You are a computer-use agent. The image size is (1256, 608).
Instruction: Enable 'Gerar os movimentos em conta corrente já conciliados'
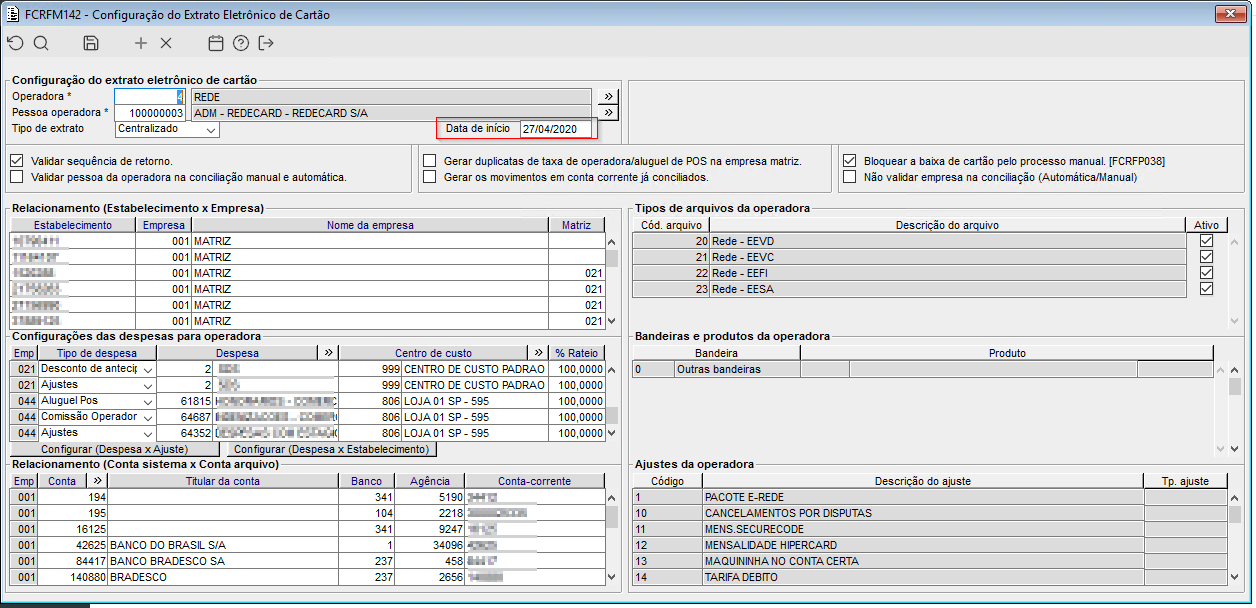[x=430, y=177]
